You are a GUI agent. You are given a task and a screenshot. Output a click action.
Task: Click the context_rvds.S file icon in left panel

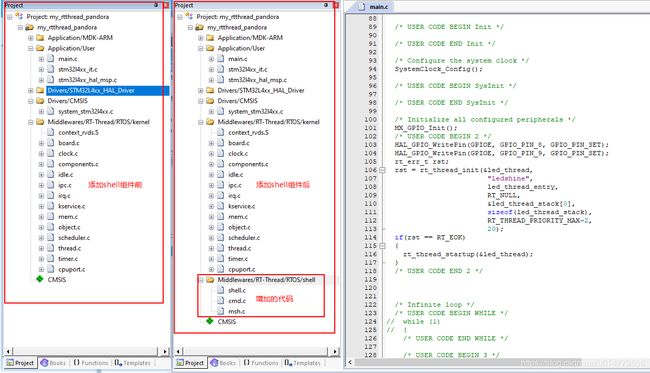point(51,132)
